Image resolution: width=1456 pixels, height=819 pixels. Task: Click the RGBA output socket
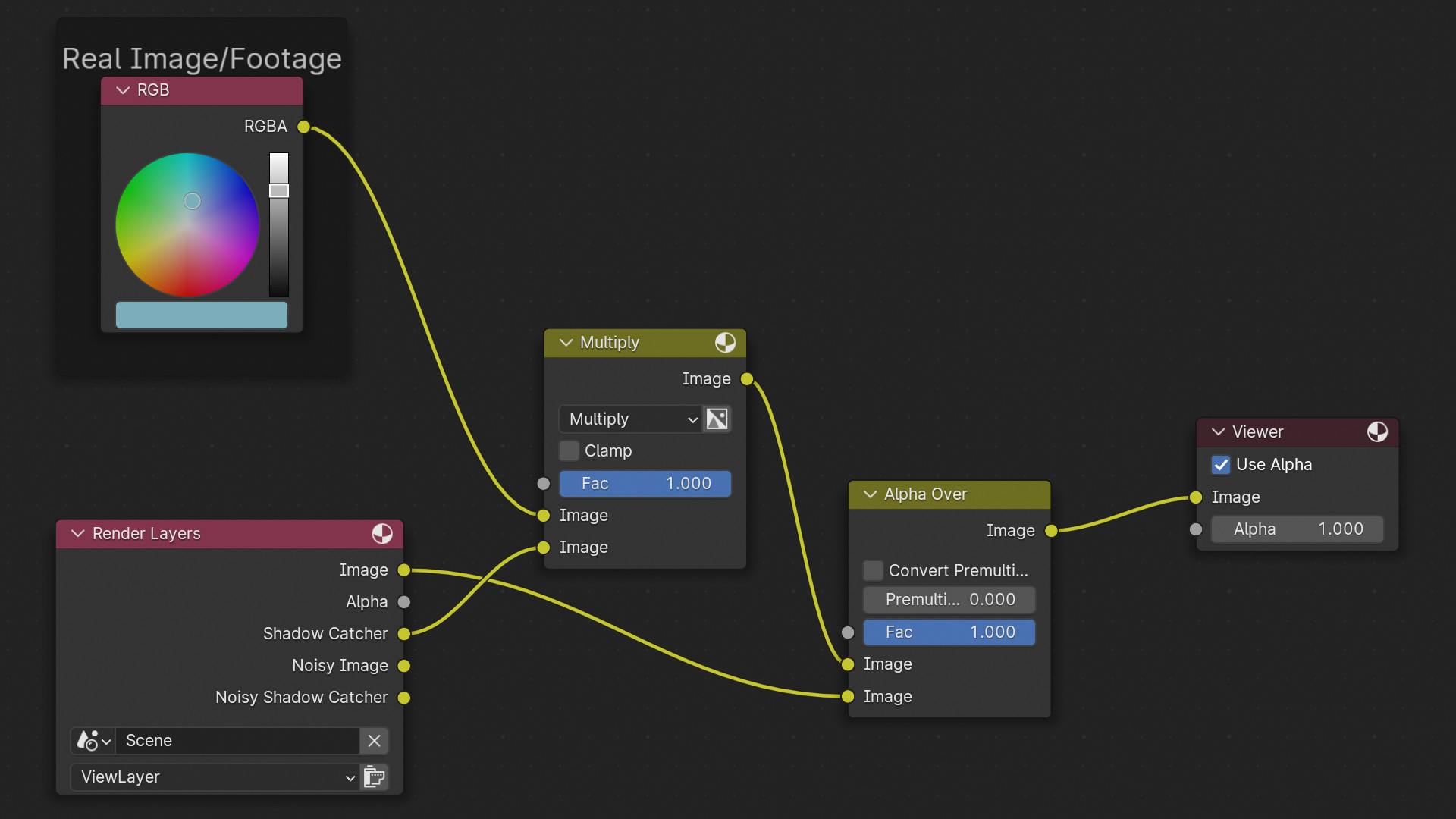[303, 127]
